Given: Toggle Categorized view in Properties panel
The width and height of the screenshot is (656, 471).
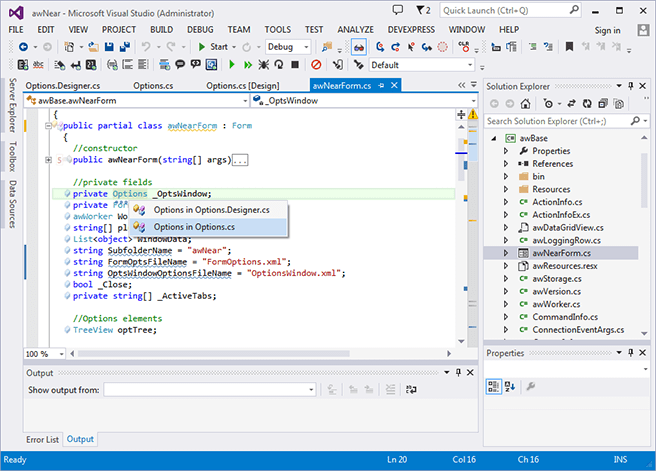Looking at the screenshot, I should [x=494, y=386].
